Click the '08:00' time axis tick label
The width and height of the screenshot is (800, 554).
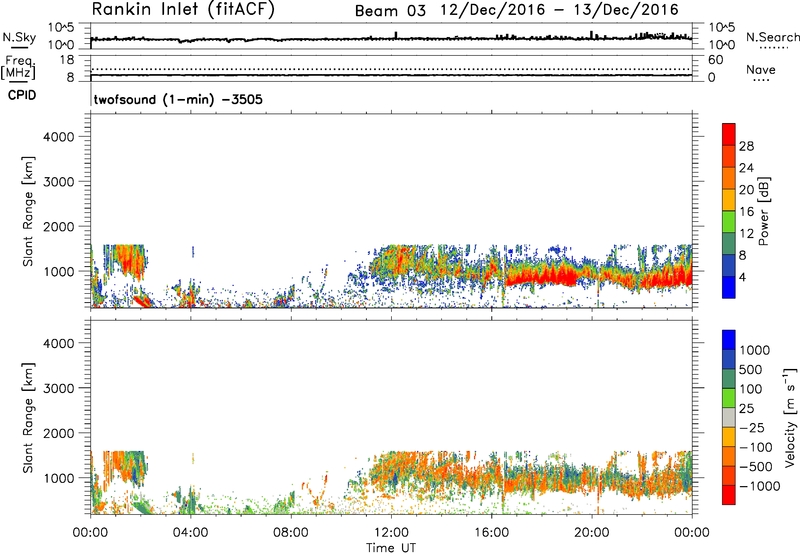click(x=291, y=533)
